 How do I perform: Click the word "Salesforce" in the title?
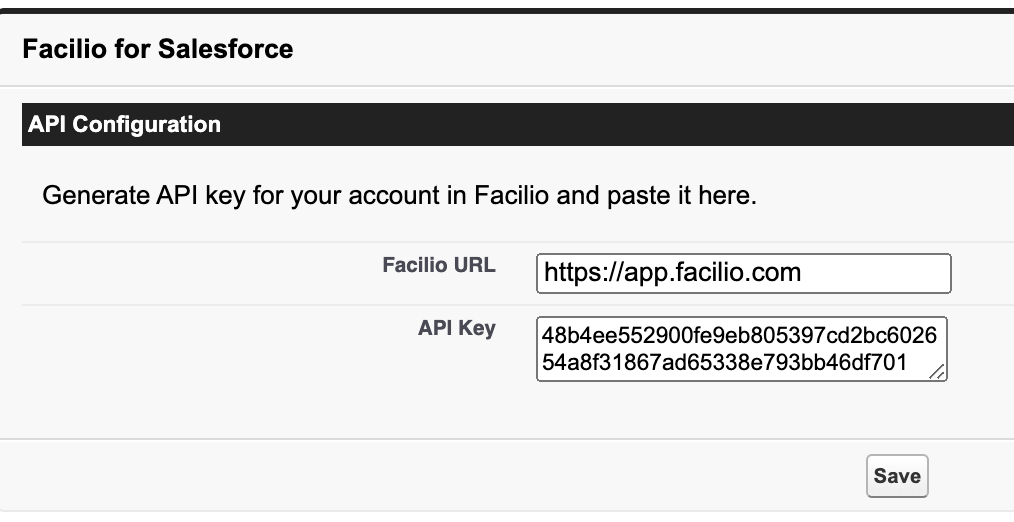[234, 48]
